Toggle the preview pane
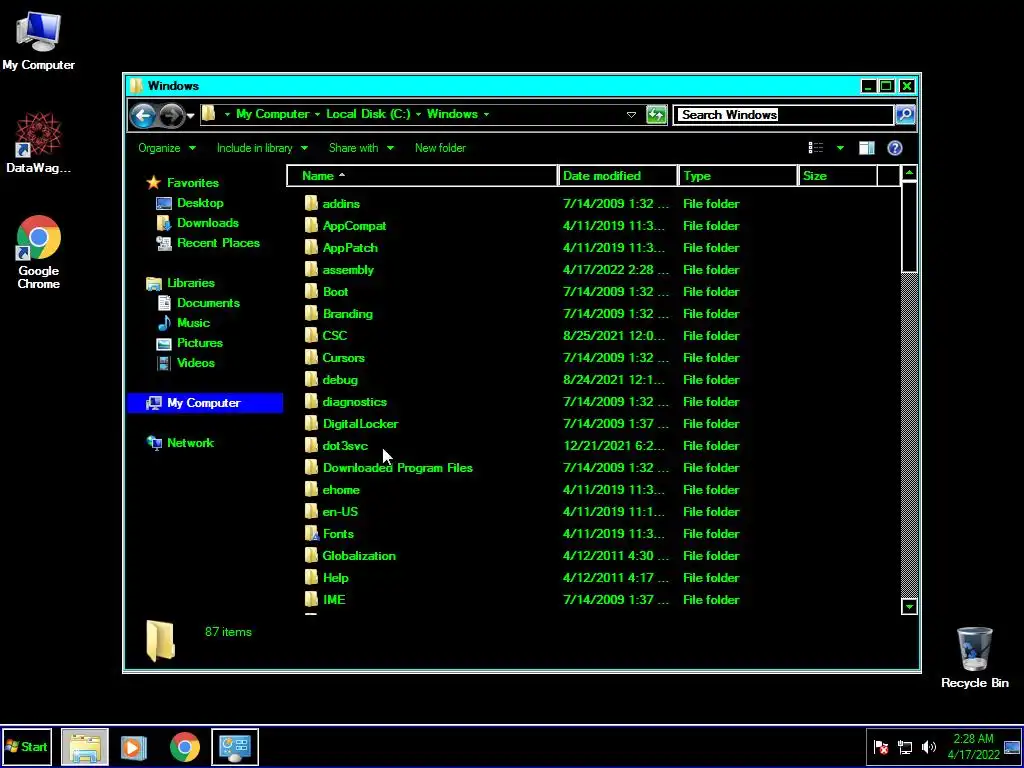This screenshot has width=1024, height=768. pyautogui.click(x=867, y=148)
